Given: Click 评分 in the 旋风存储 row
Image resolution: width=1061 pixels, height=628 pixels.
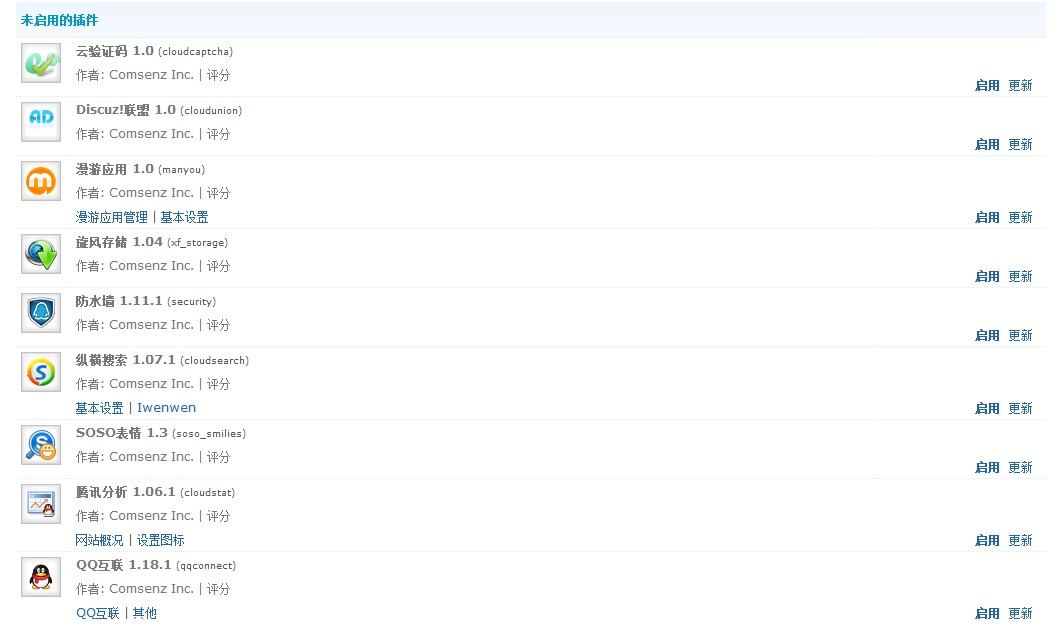Looking at the screenshot, I should click(x=218, y=266).
